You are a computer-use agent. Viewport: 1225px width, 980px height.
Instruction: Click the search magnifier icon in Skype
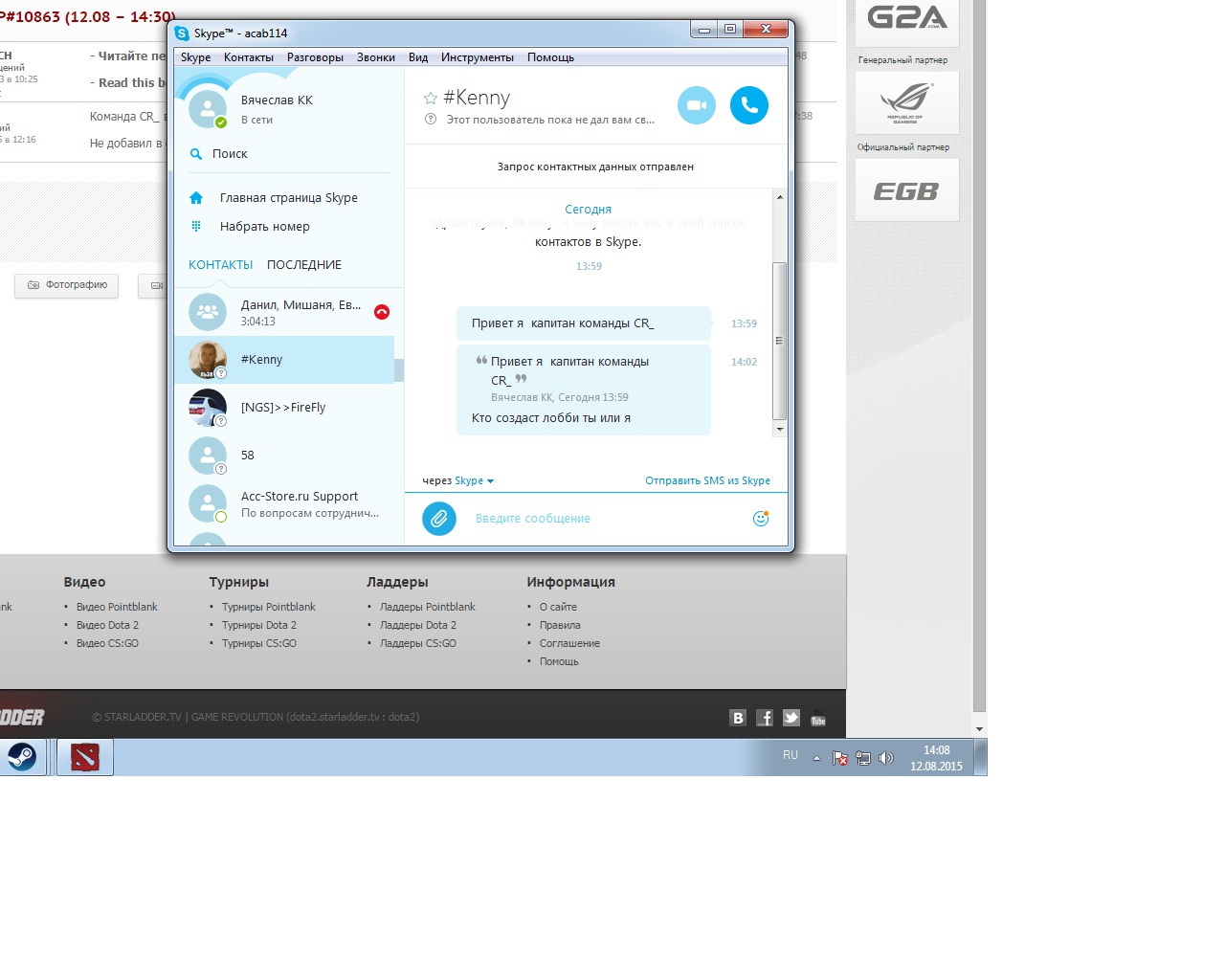[196, 154]
